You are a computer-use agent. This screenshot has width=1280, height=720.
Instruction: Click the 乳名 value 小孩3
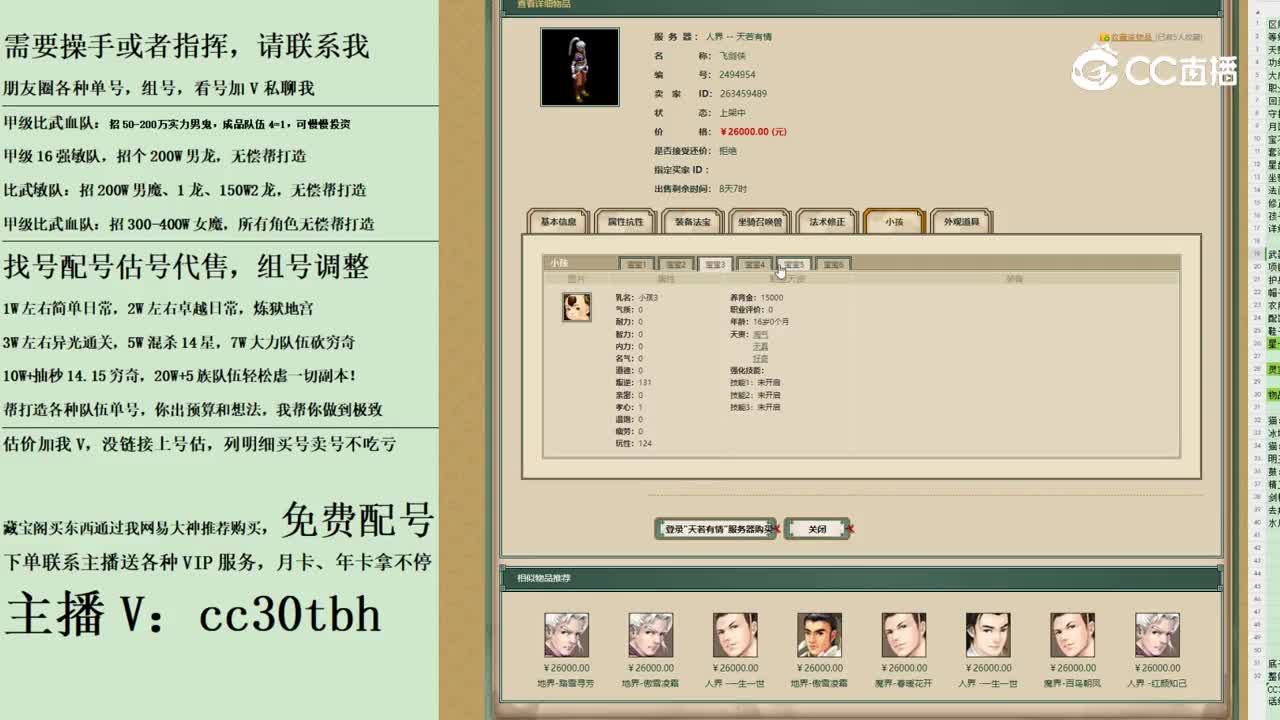648,298
